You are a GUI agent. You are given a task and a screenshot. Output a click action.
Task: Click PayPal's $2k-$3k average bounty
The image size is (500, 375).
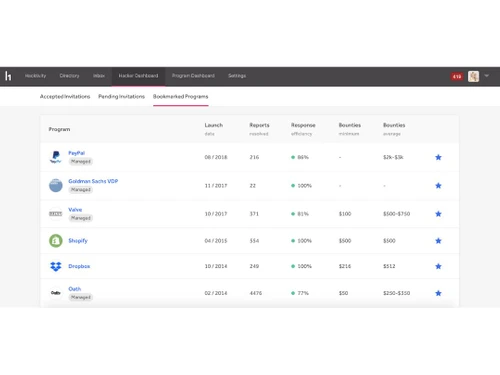tap(393, 157)
